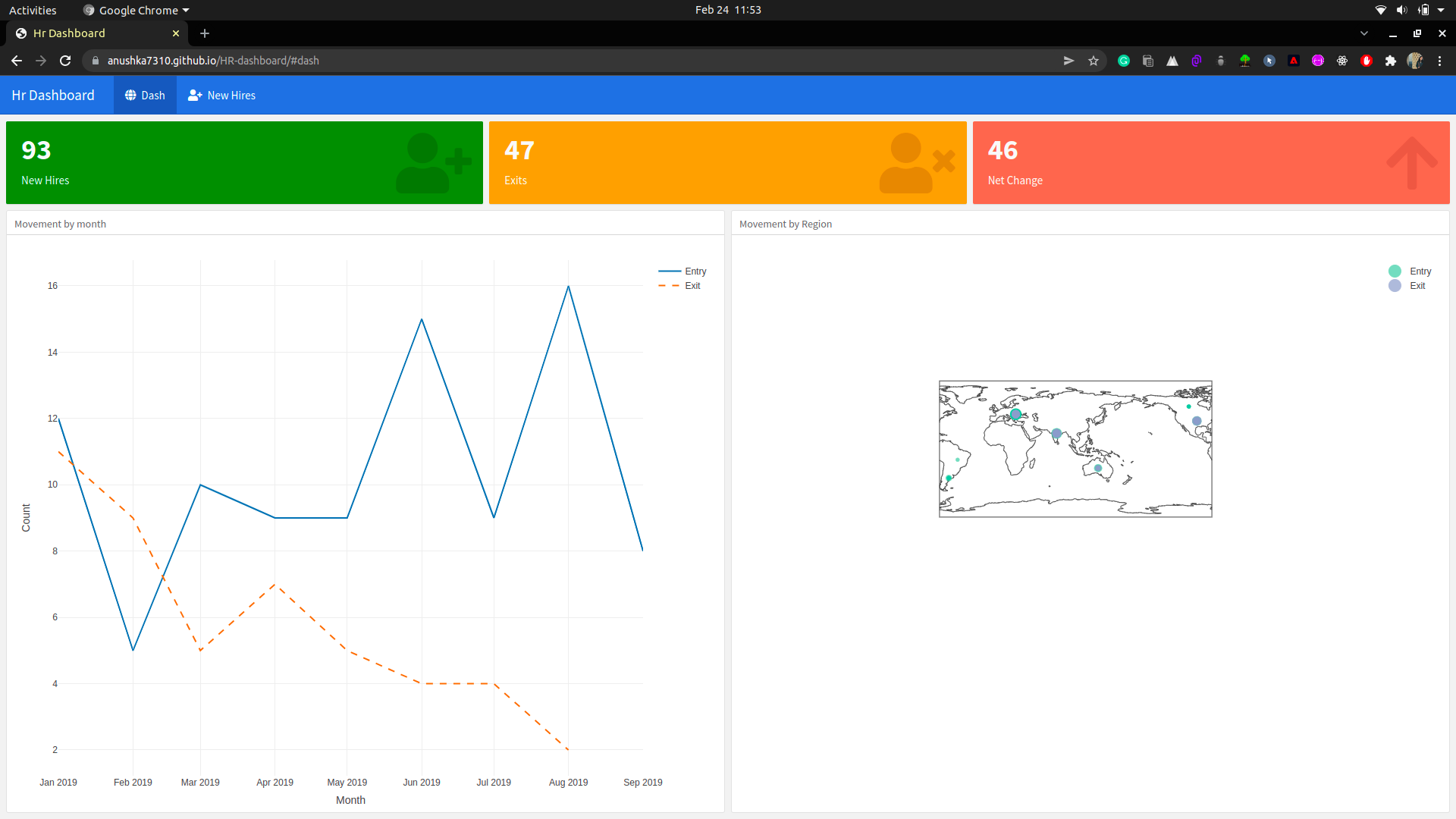Open the clock and calendar panel
The image size is (1456, 819).
[728, 10]
